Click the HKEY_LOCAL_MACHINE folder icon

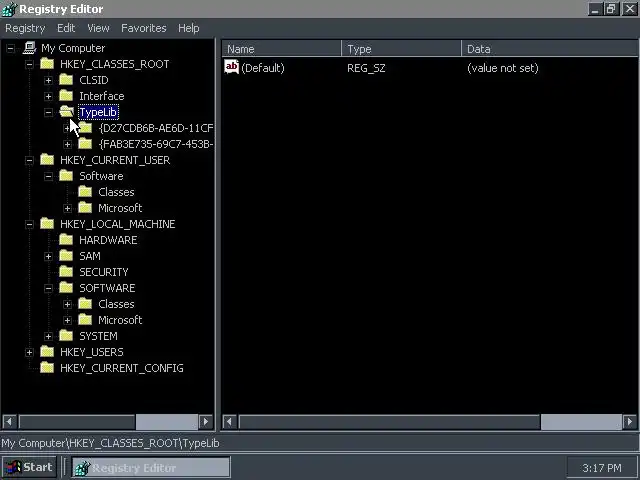(47, 224)
